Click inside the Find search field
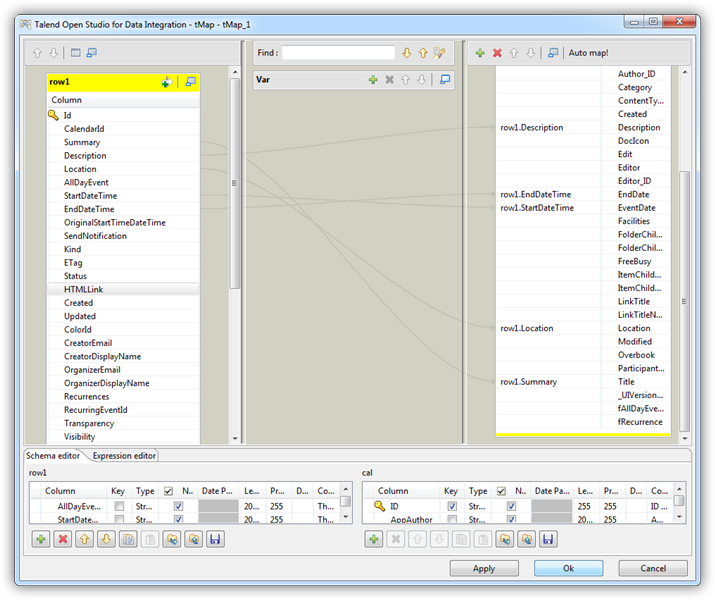This screenshot has width=715, height=600. pyautogui.click(x=338, y=53)
